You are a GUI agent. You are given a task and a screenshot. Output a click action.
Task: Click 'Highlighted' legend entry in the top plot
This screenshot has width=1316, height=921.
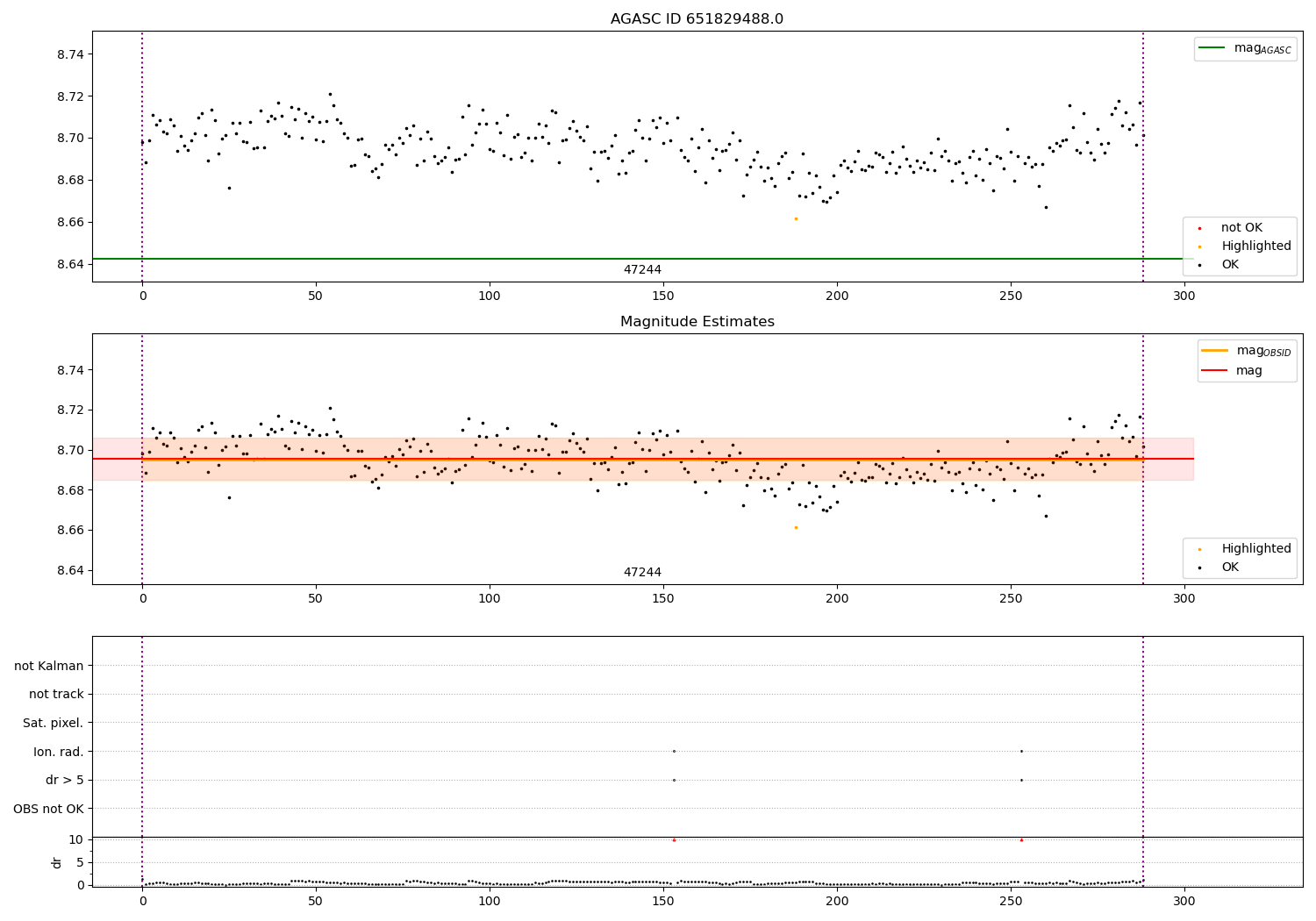pyautogui.click(x=1245, y=246)
